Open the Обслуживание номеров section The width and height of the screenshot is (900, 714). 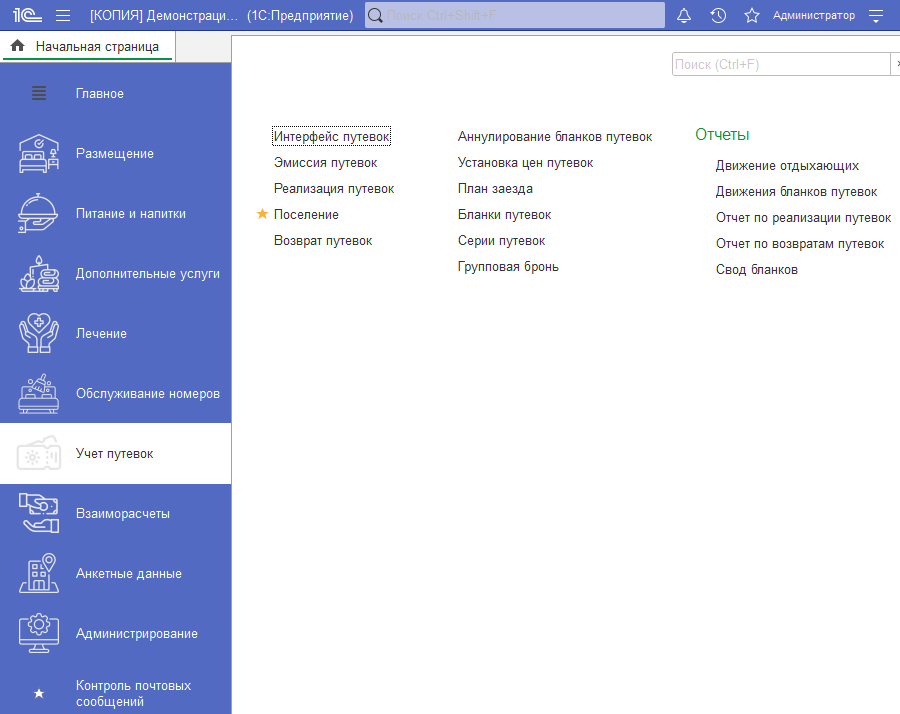[147, 394]
